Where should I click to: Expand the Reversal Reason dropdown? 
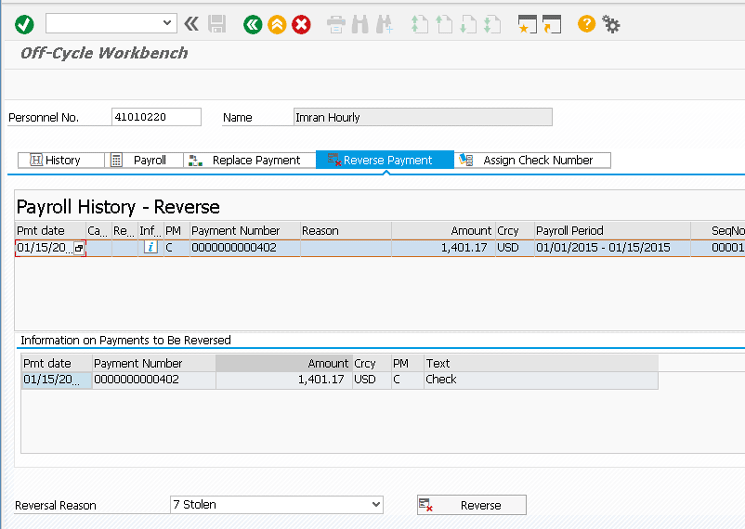point(376,505)
